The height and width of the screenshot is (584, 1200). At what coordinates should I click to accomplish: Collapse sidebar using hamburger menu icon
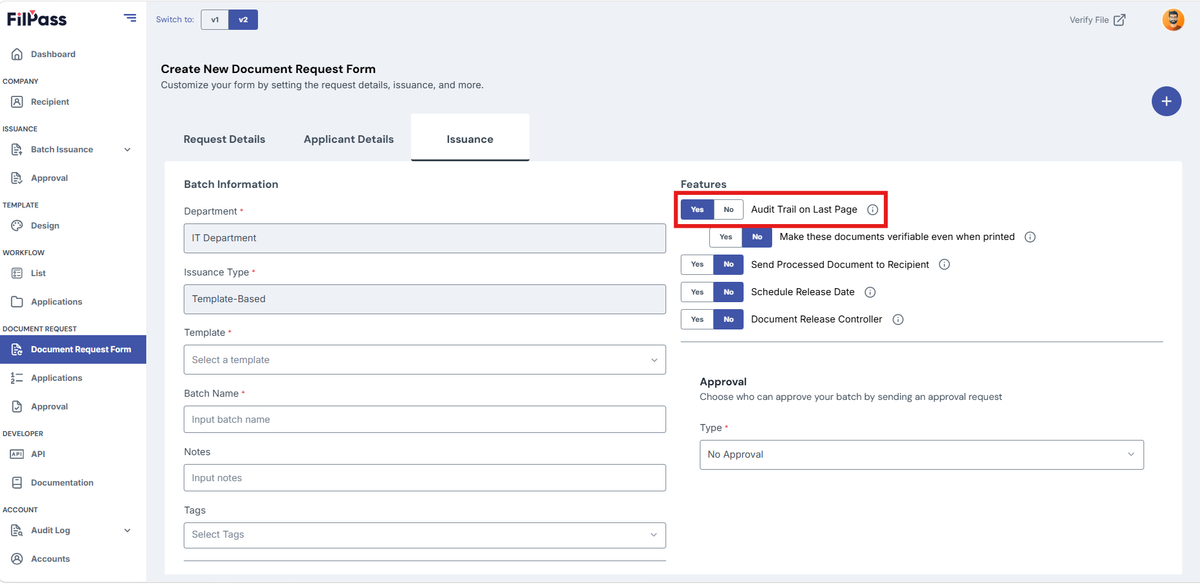pos(130,18)
